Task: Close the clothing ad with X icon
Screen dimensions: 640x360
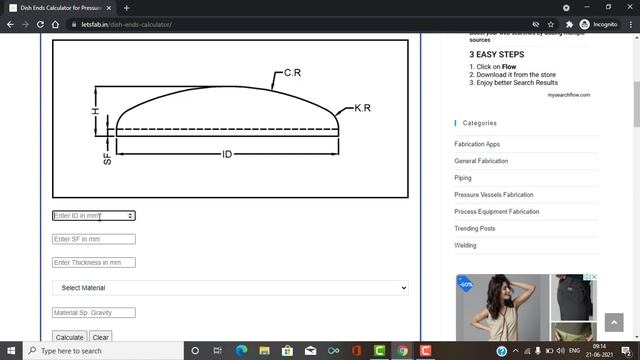Action: (x=594, y=277)
